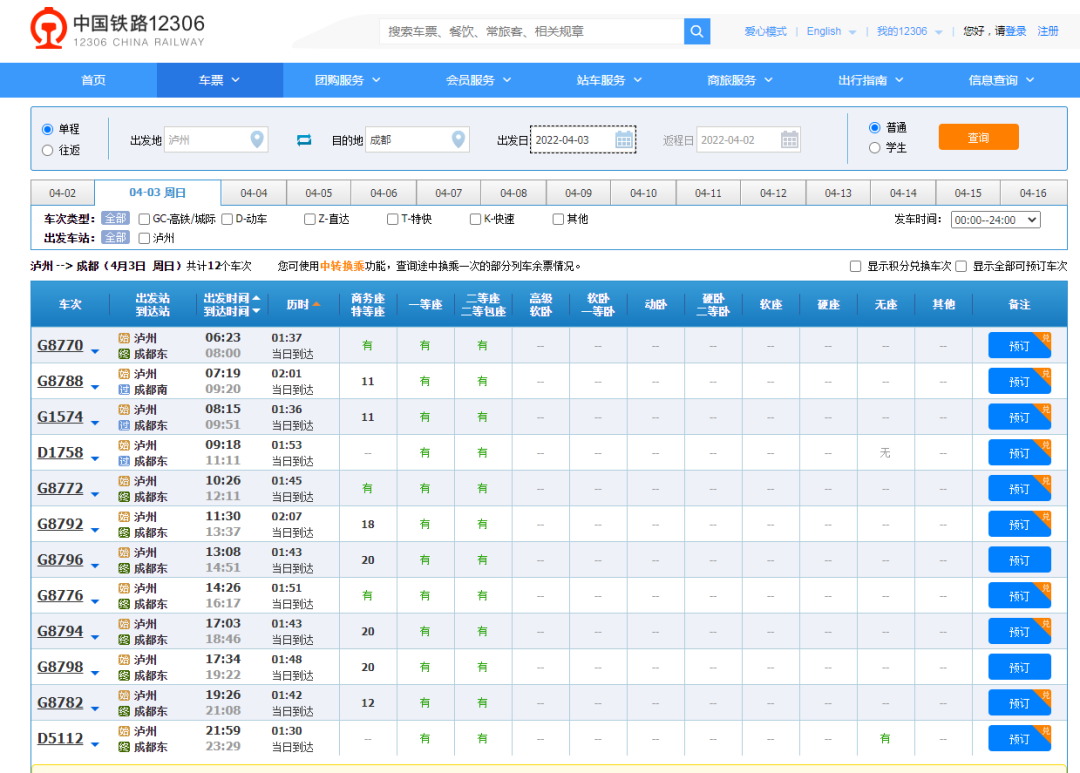Swap departure and destination stations
The height and width of the screenshot is (773, 1080).
304,140
